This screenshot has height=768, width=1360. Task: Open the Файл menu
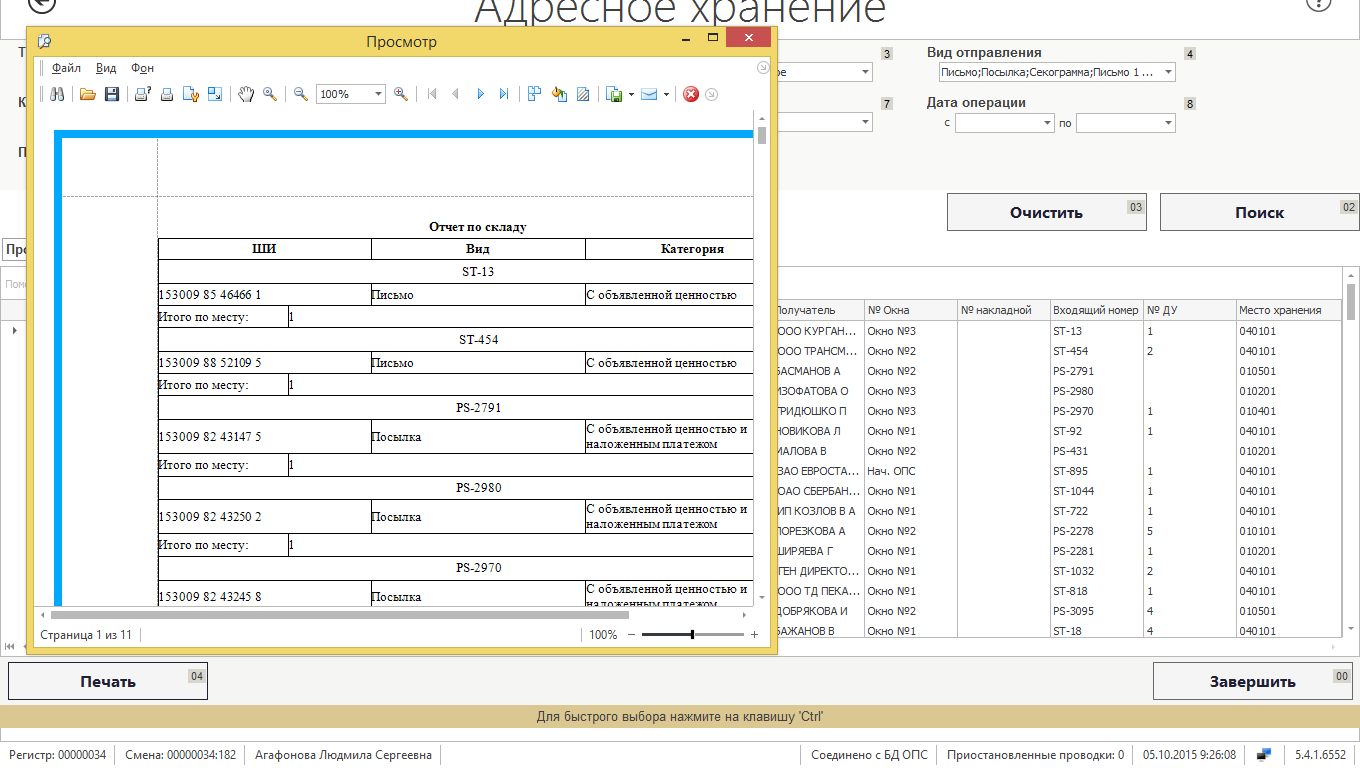click(x=66, y=68)
